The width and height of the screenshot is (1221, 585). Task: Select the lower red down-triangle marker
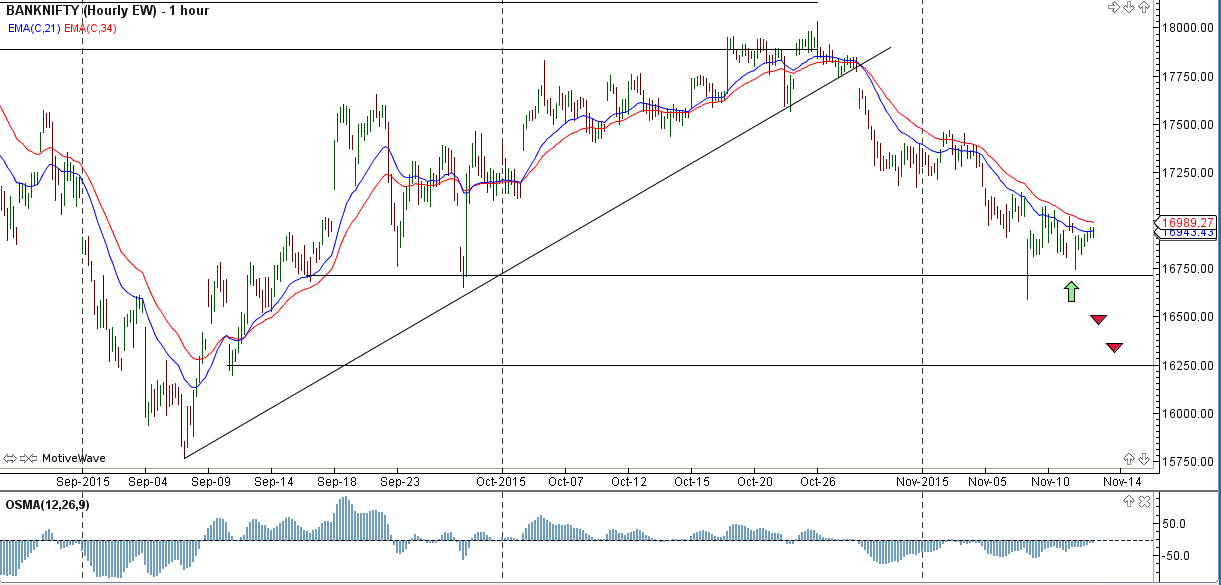pyautogui.click(x=1115, y=348)
